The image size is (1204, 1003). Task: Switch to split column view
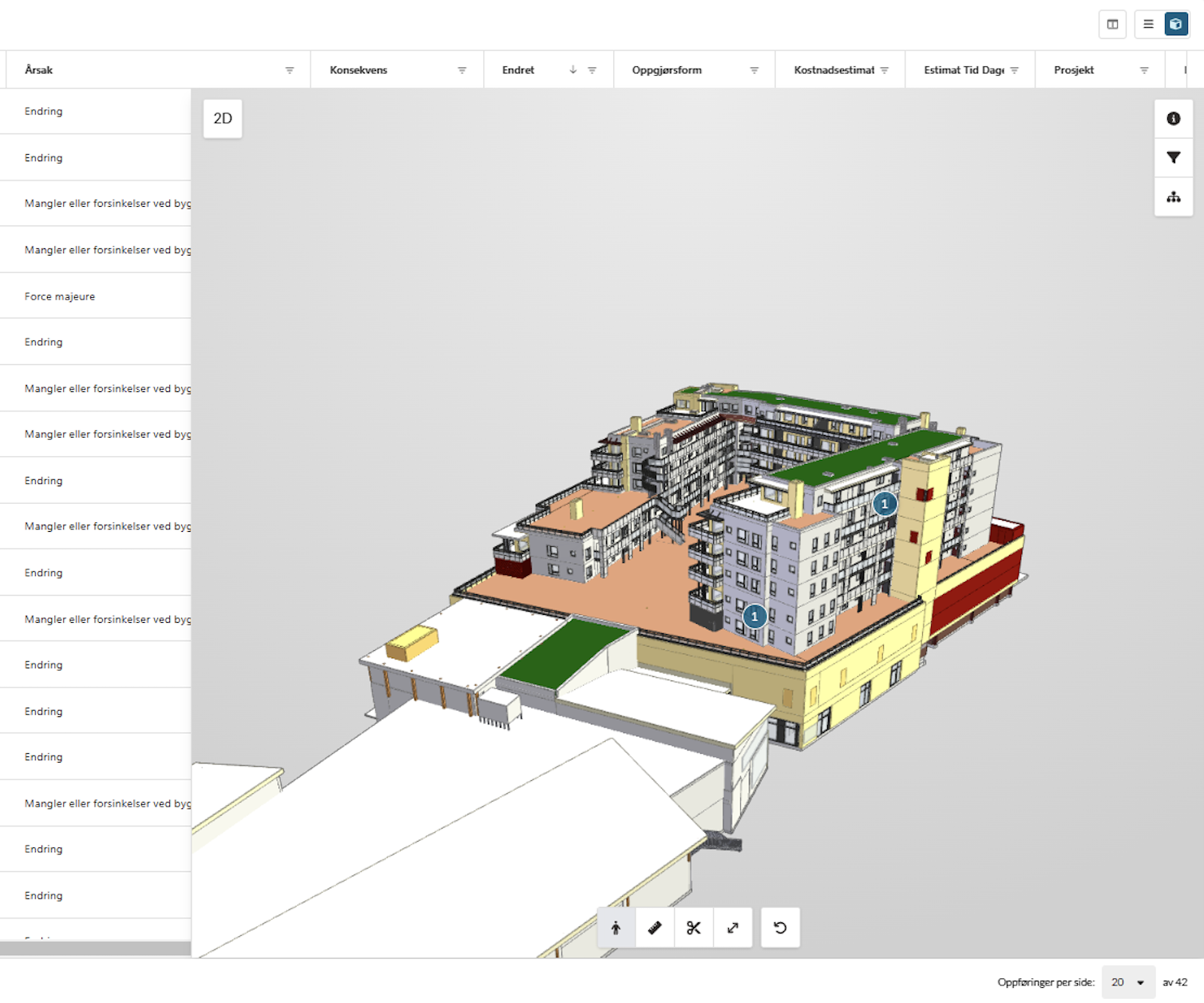[1112, 24]
